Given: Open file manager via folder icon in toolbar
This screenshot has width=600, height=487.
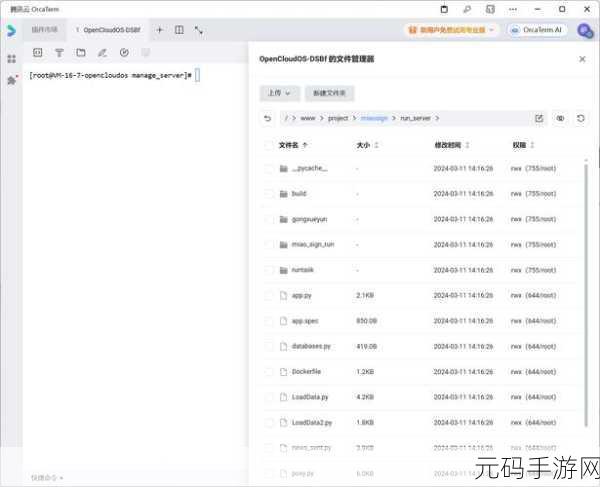Looking at the screenshot, I should [81, 52].
